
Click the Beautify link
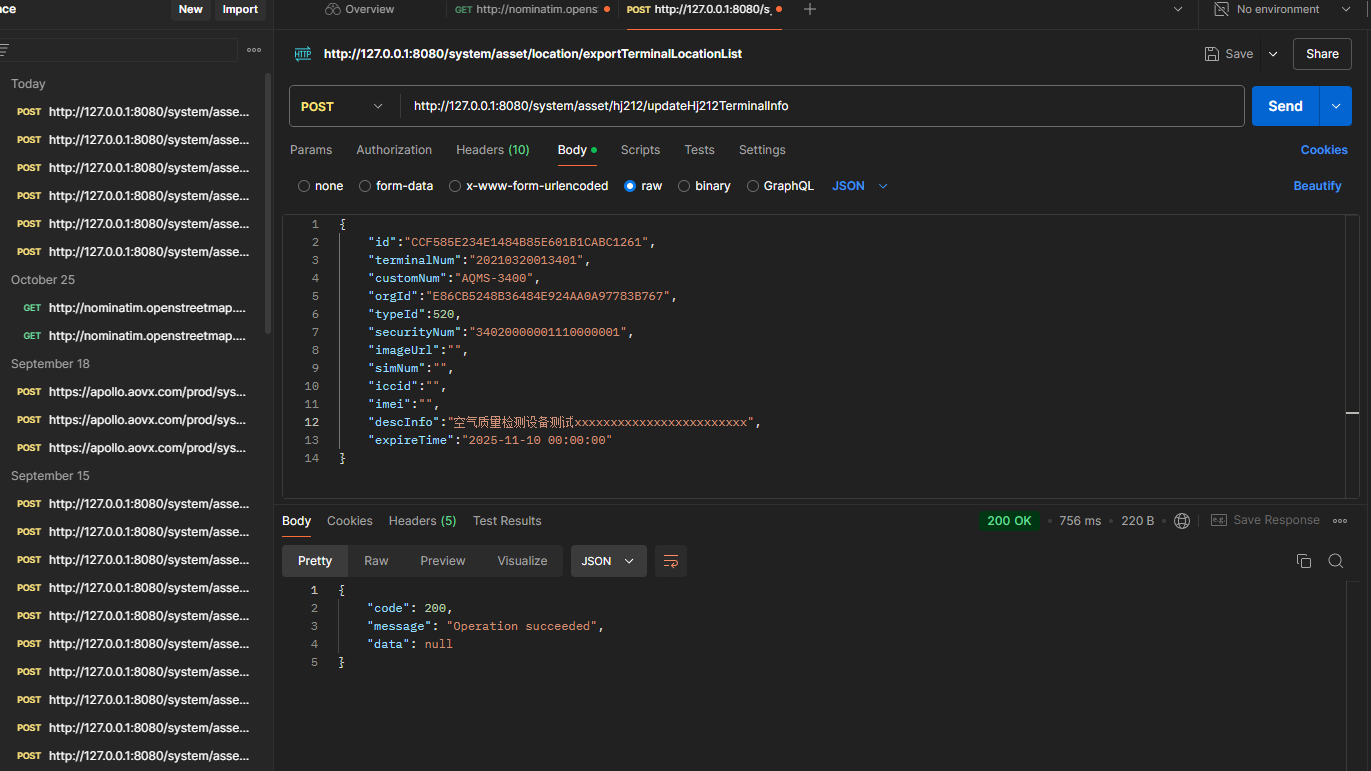pyautogui.click(x=1317, y=186)
